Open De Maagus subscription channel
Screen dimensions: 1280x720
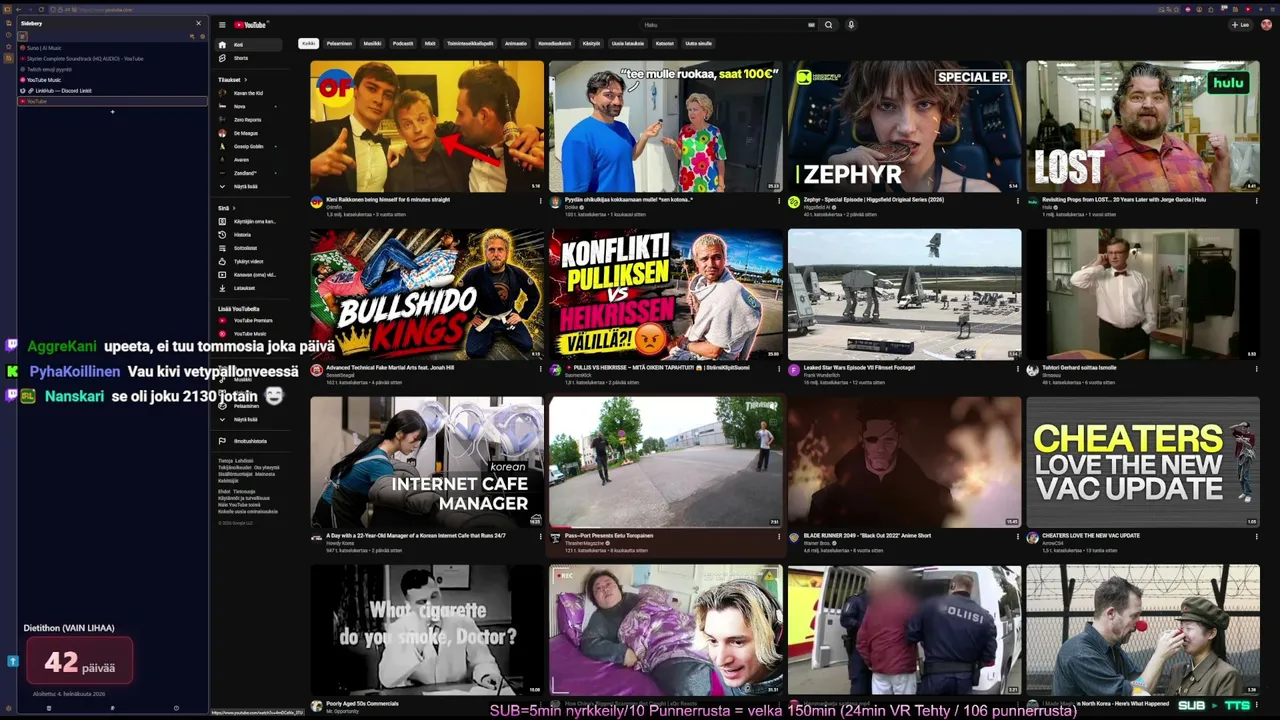250,133
